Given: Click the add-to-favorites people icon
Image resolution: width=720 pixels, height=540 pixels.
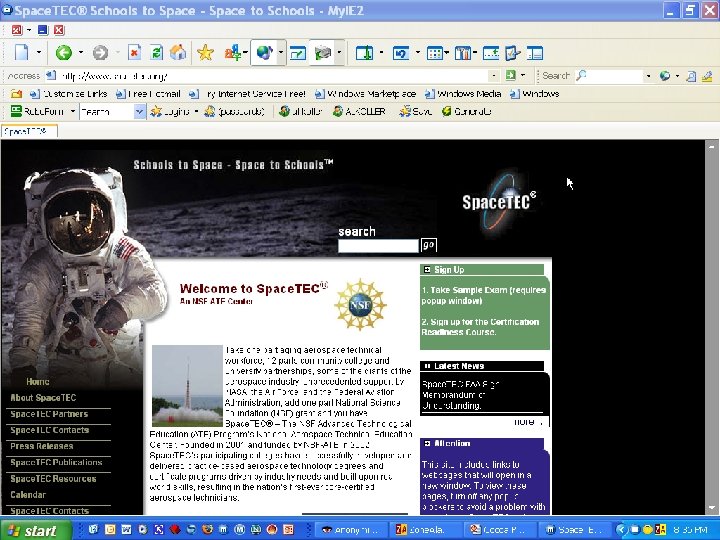Looking at the screenshot, I should click(233, 53).
